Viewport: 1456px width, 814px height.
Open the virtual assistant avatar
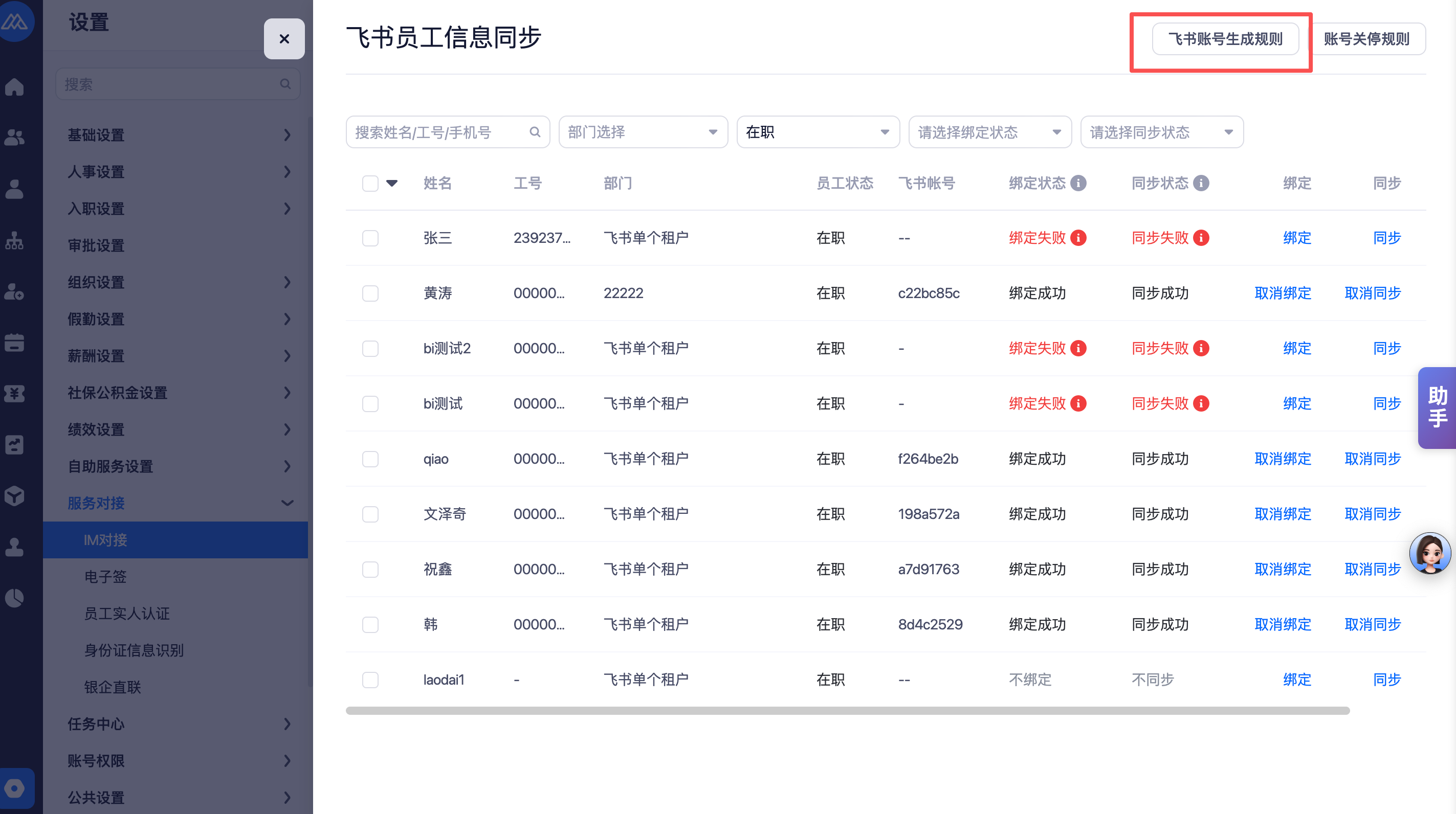point(1429,554)
